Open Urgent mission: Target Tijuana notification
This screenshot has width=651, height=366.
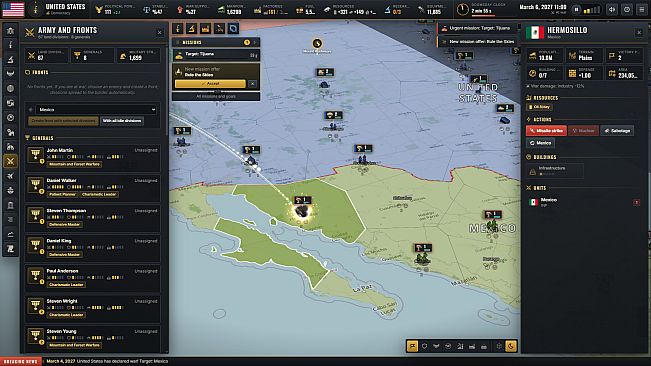tap(476, 28)
